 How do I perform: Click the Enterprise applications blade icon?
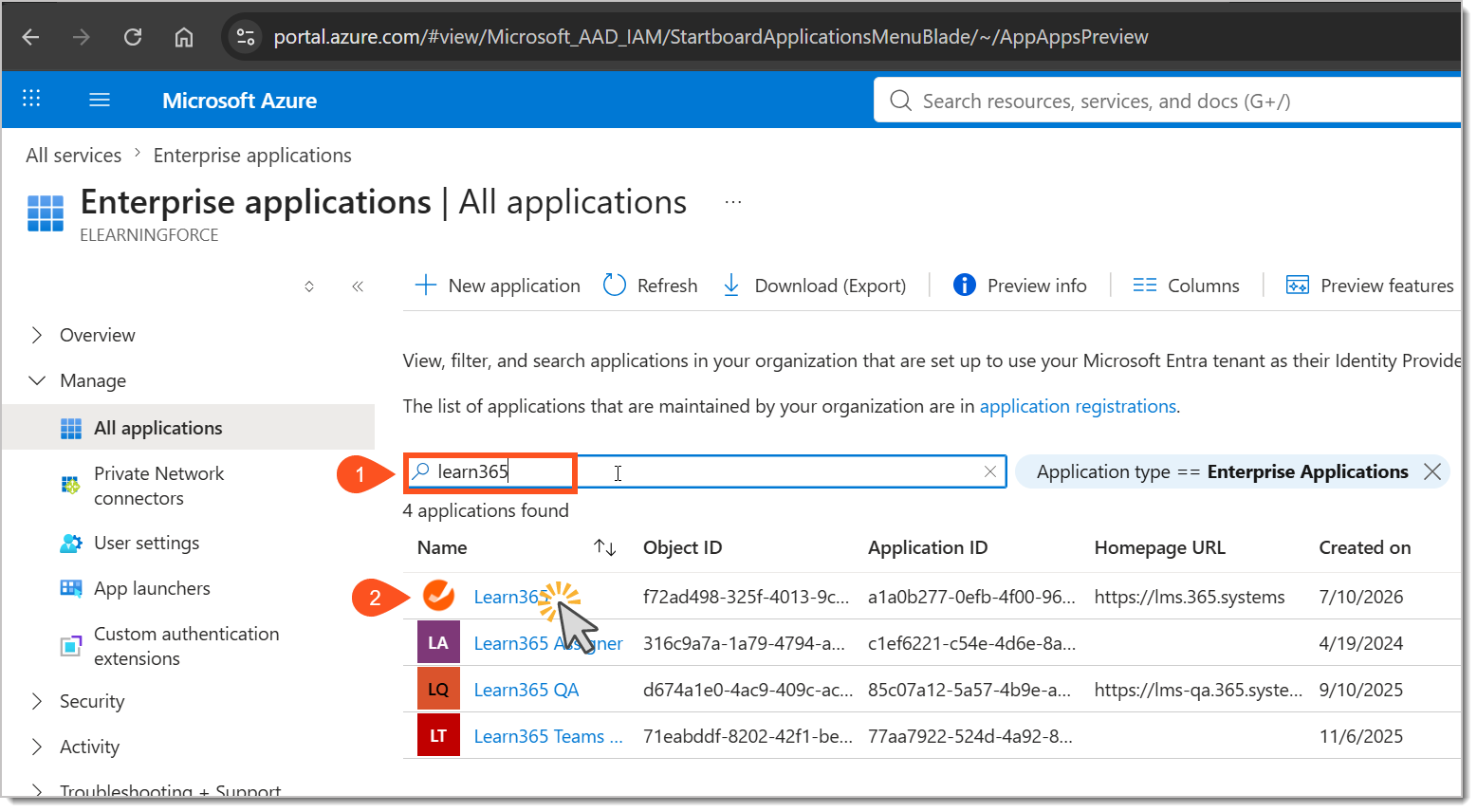point(46,213)
